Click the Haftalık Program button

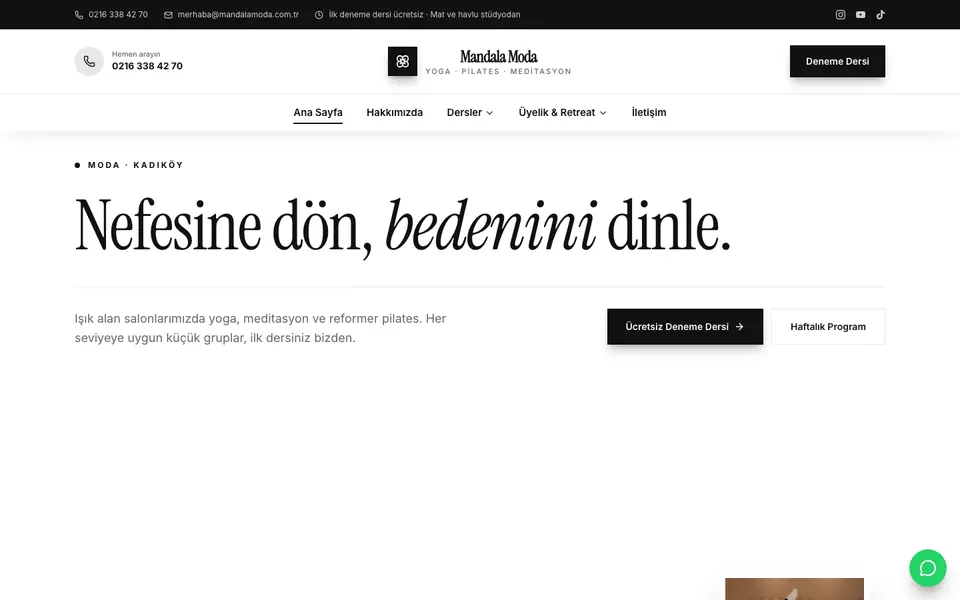pos(828,327)
